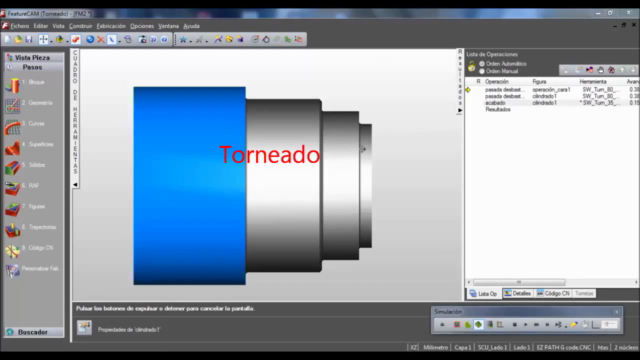
Task: Click the New file toolbar icon
Action: [x=8, y=40]
